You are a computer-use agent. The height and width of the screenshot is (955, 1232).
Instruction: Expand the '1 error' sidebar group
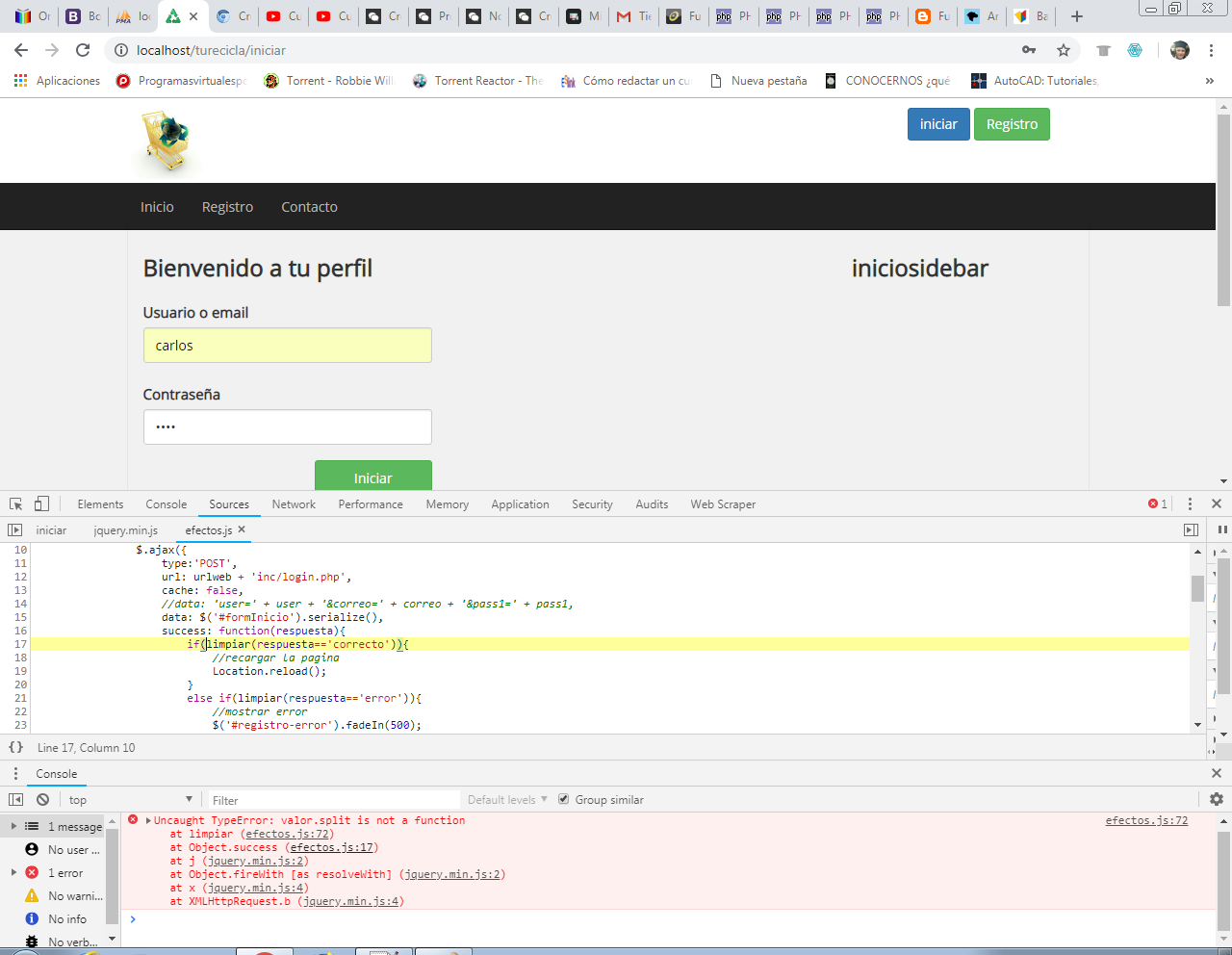(x=13, y=872)
